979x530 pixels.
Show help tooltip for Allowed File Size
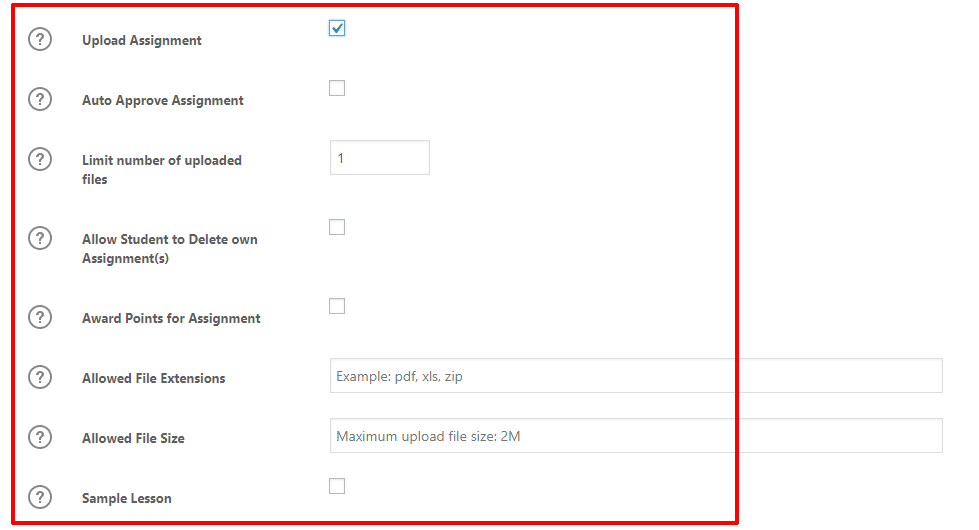coord(40,437)
